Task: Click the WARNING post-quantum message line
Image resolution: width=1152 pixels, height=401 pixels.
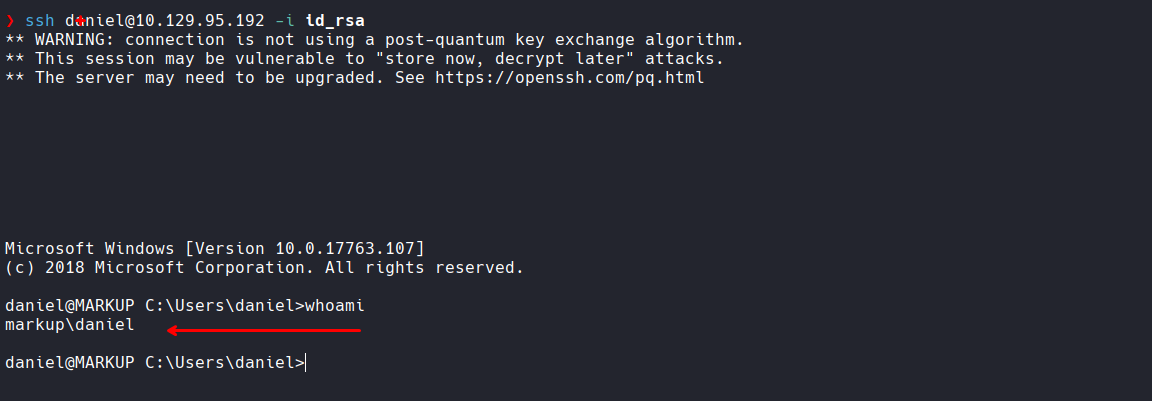Action: pos(375,40)
